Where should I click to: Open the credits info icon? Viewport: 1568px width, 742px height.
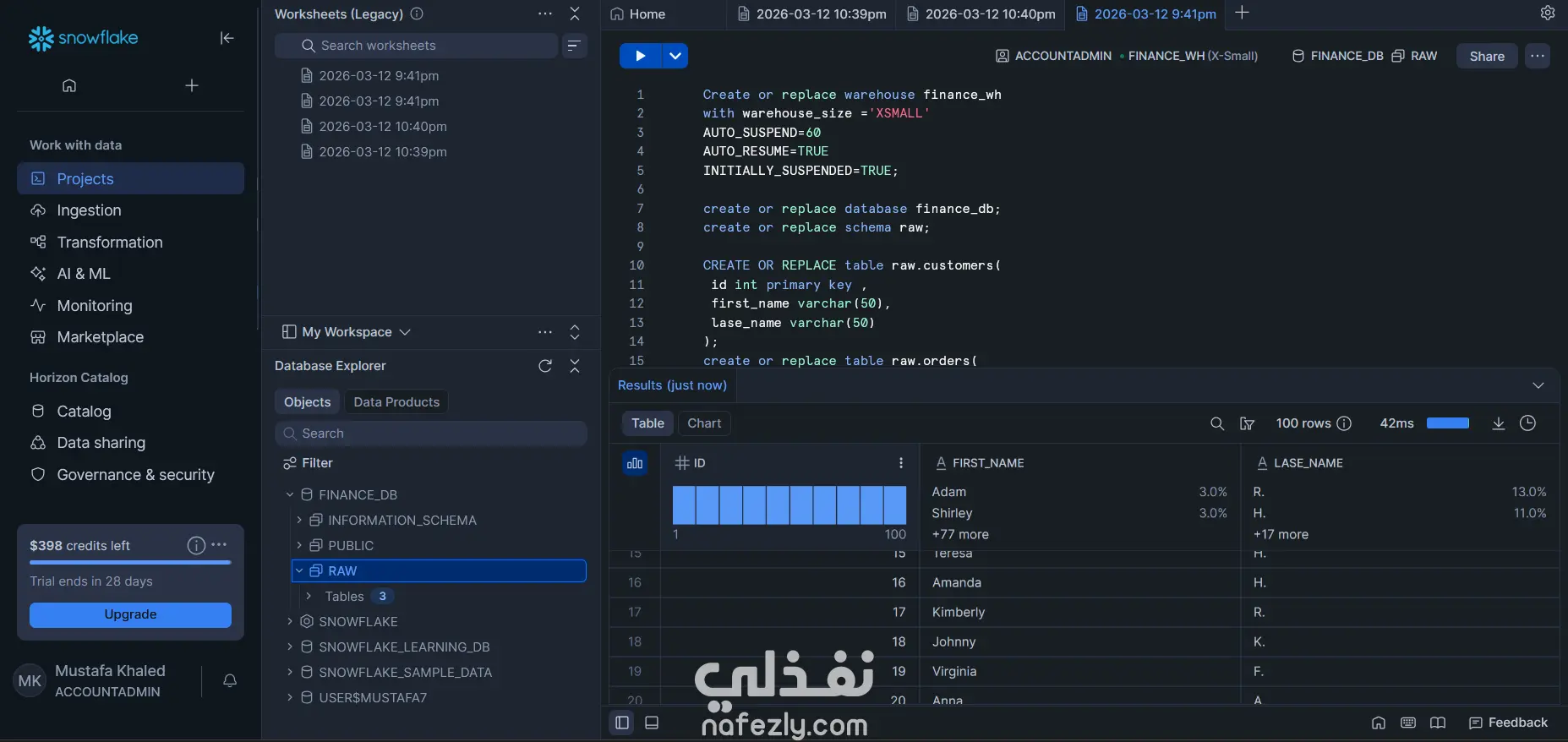(196, 545)
